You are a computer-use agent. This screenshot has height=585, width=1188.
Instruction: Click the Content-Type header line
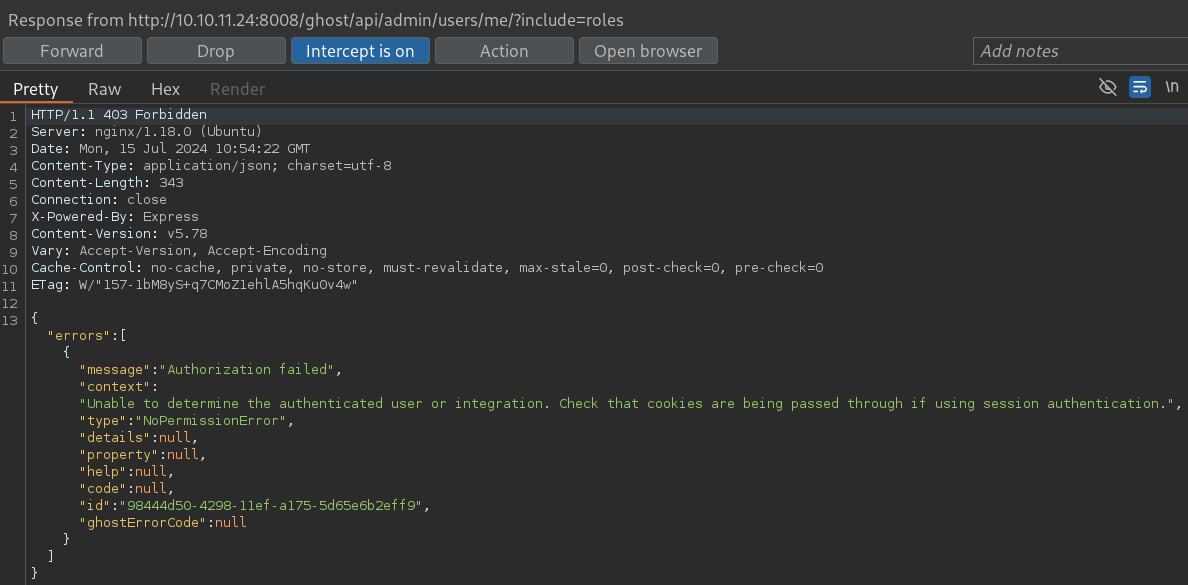click(211, 165)
